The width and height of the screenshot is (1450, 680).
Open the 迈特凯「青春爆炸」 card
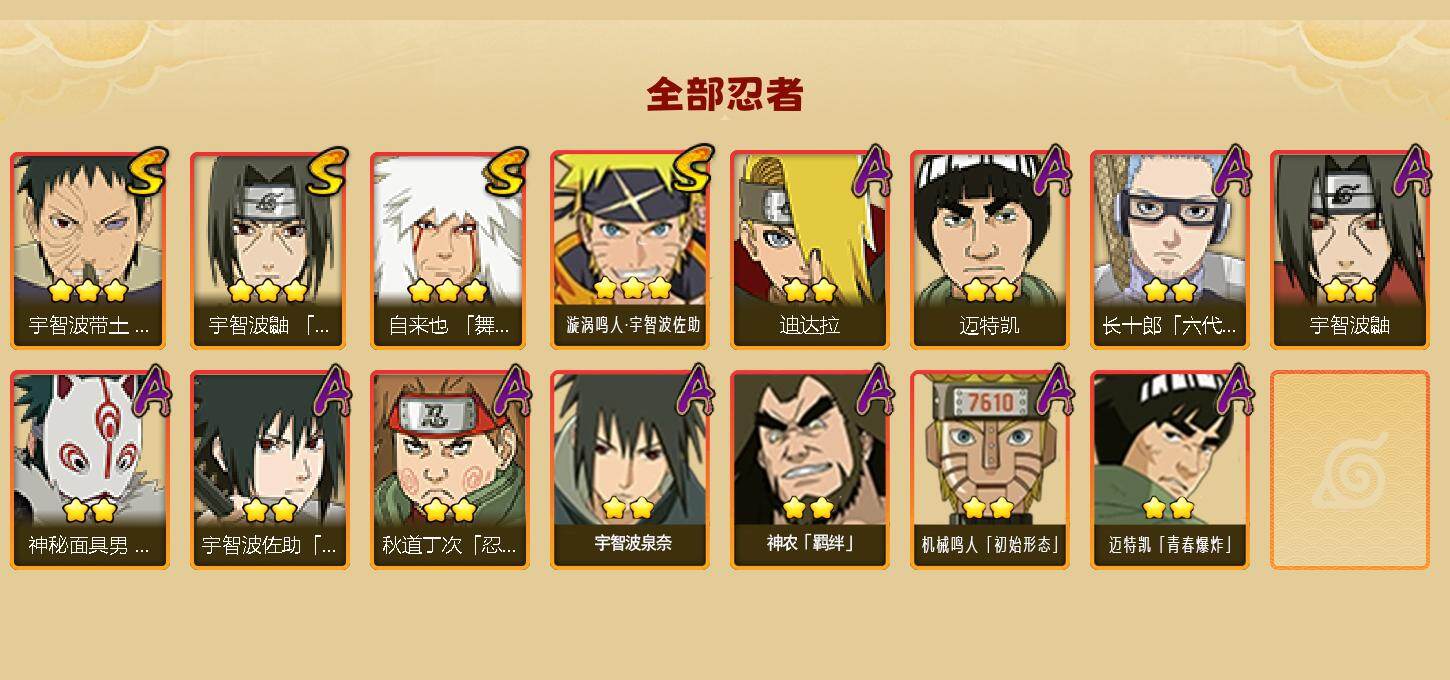[1170, 470]
